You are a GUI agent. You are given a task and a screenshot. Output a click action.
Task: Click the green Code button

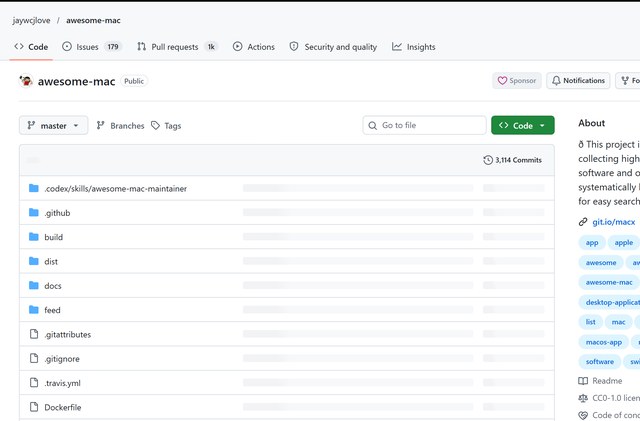(x=523, y=125)
